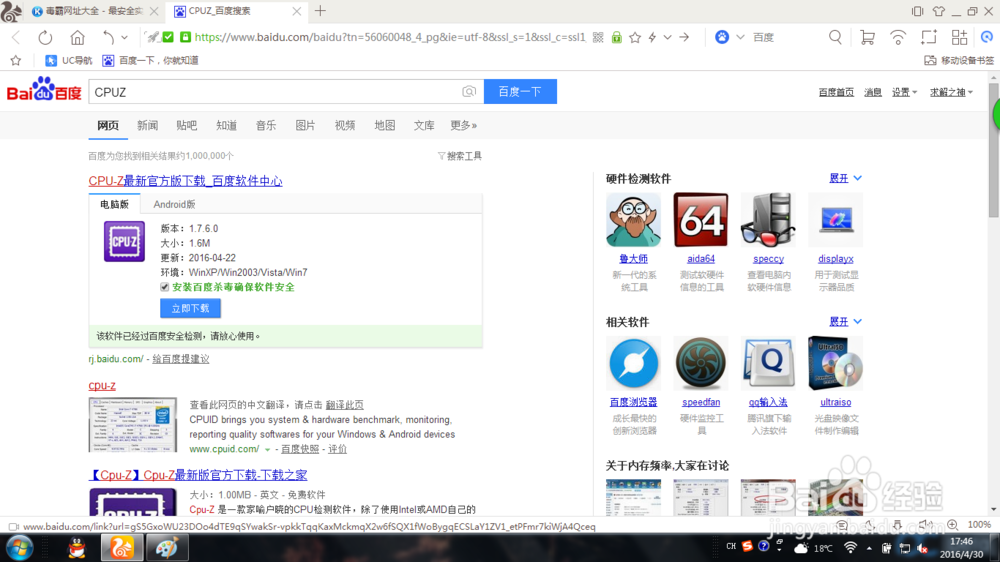Switch to the 毒霸网址大全 tab

pyautogui.click(x=92, y=11)
